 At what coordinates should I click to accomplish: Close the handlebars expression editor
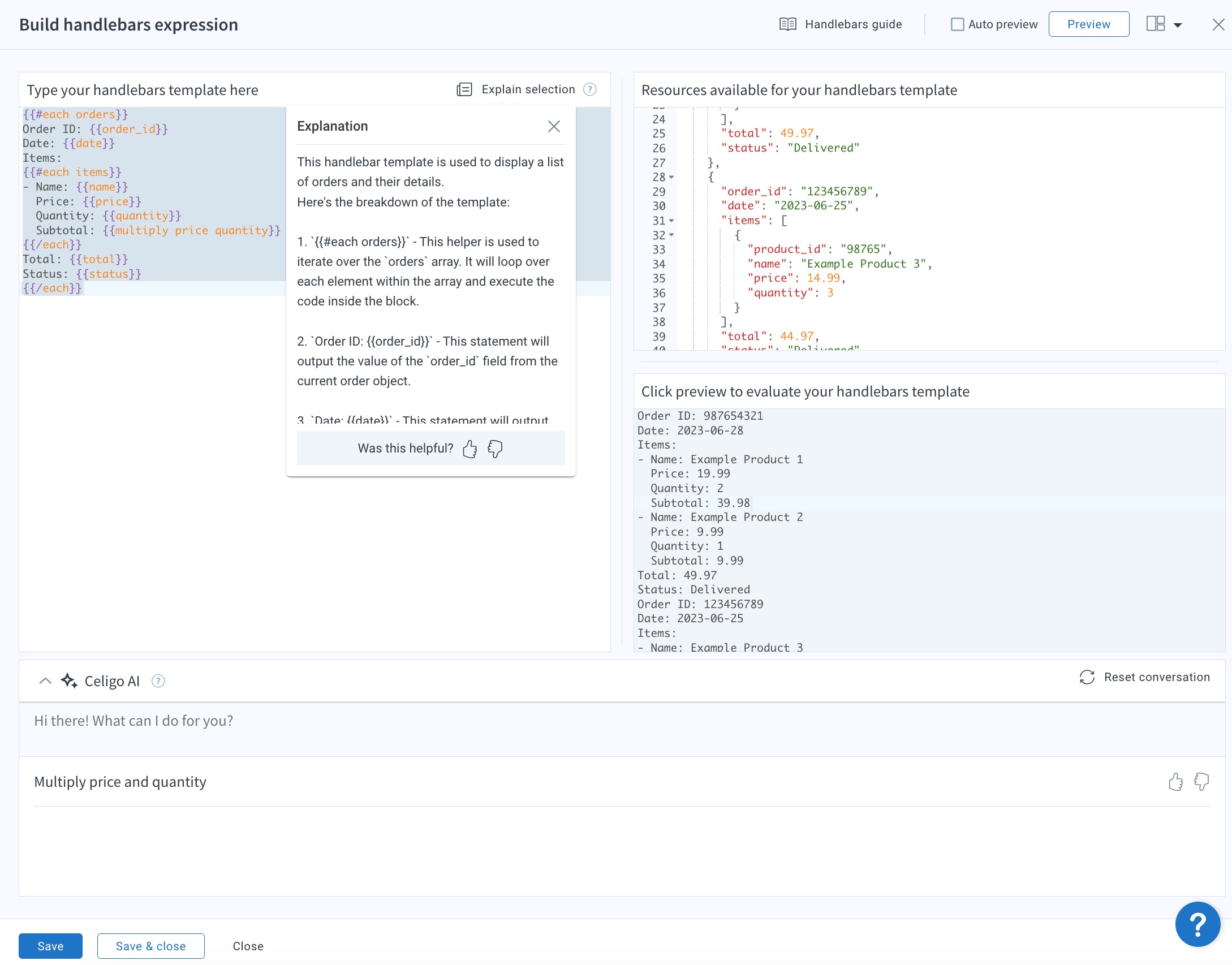[1218, 24]
